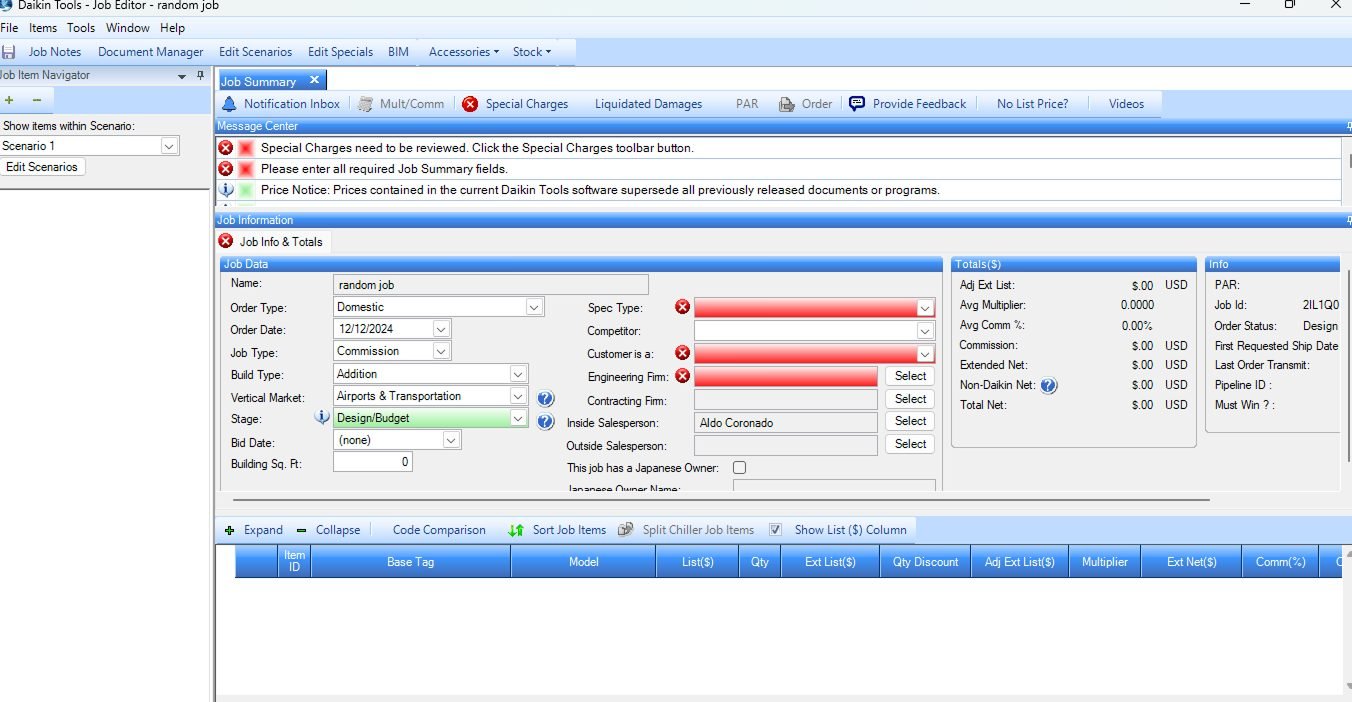Open the Order Type dropdown
This screenshot has height=702, width=1352.
coord(534,307)
